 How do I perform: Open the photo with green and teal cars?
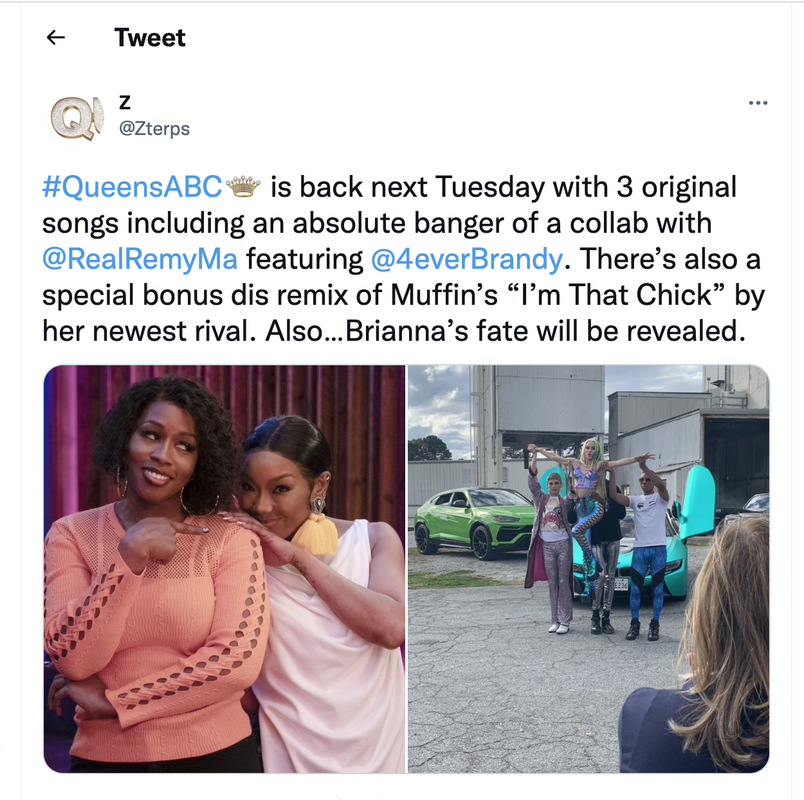tap(588, 569)
